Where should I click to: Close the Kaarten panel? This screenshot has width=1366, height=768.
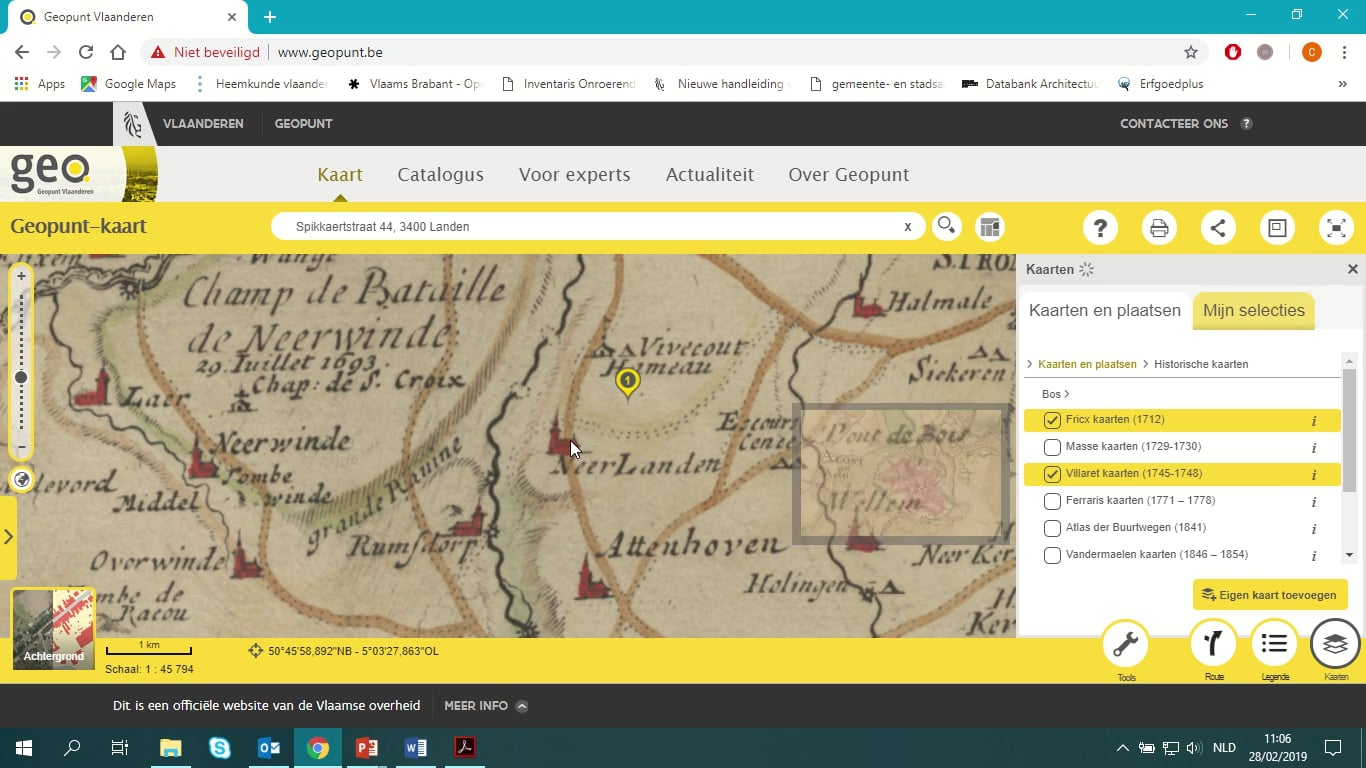click(1353, 269)
